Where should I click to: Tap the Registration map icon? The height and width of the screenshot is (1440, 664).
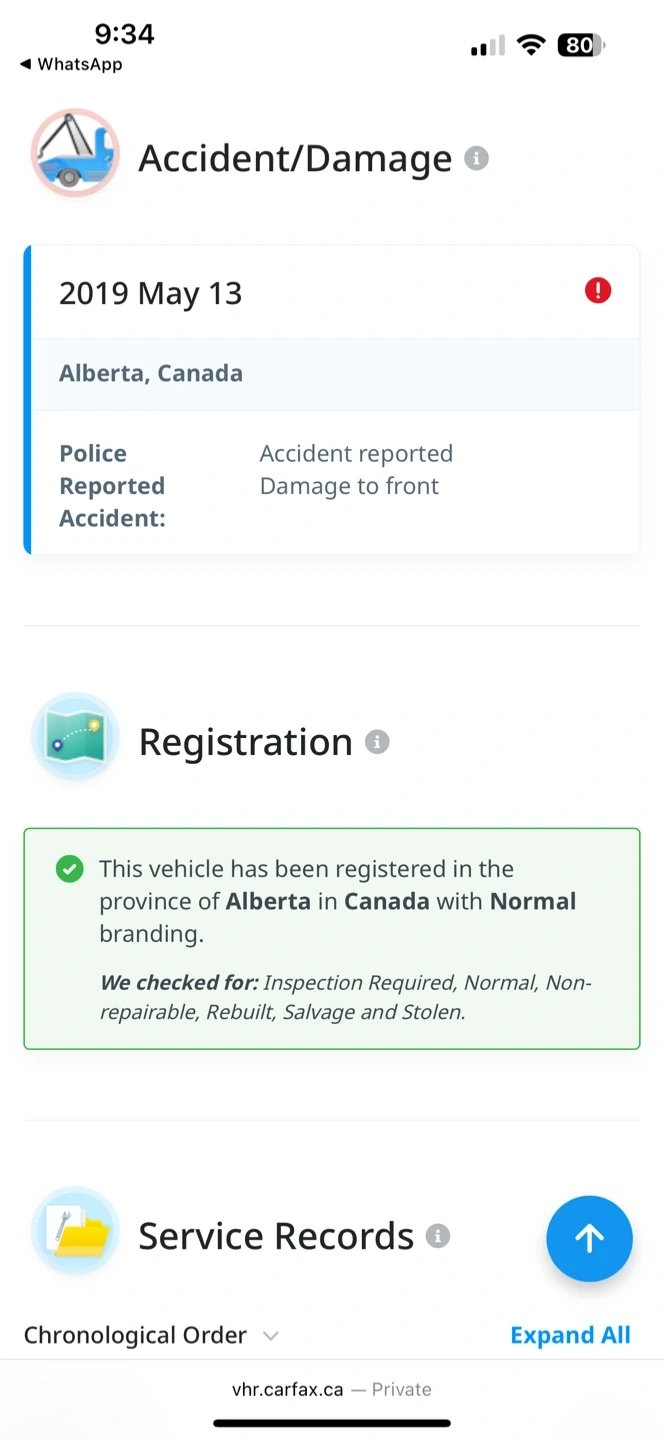click(x=75, y=736)
